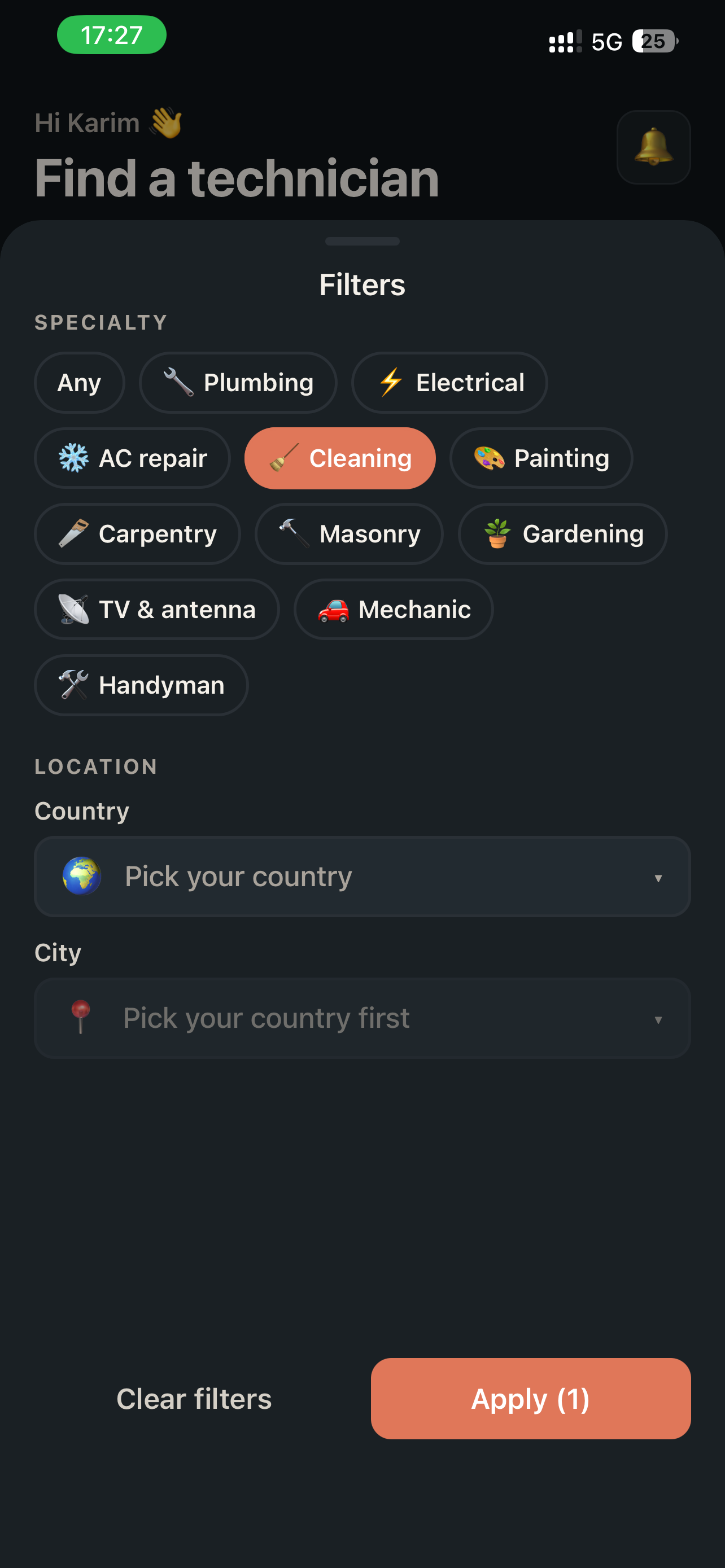Open notifications with the bell icon
The height and width of the screenshot is (1568, 725).
point(653,147)
